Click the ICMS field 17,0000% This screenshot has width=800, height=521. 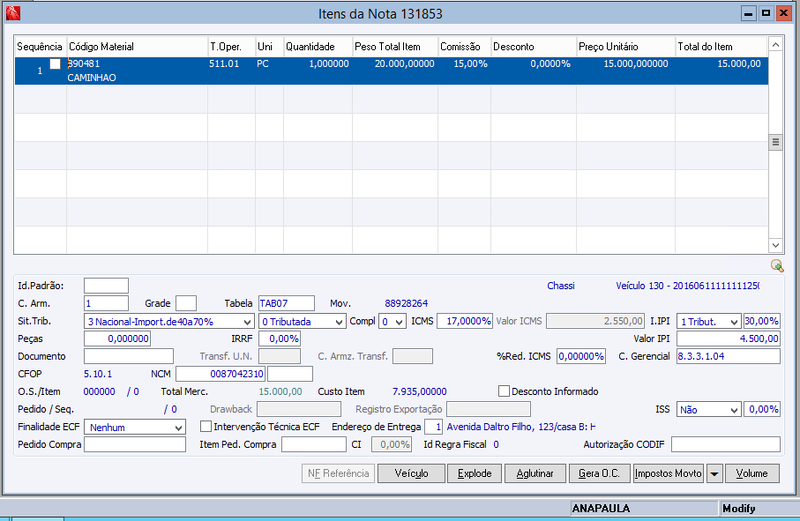click(x=464, y=321)
